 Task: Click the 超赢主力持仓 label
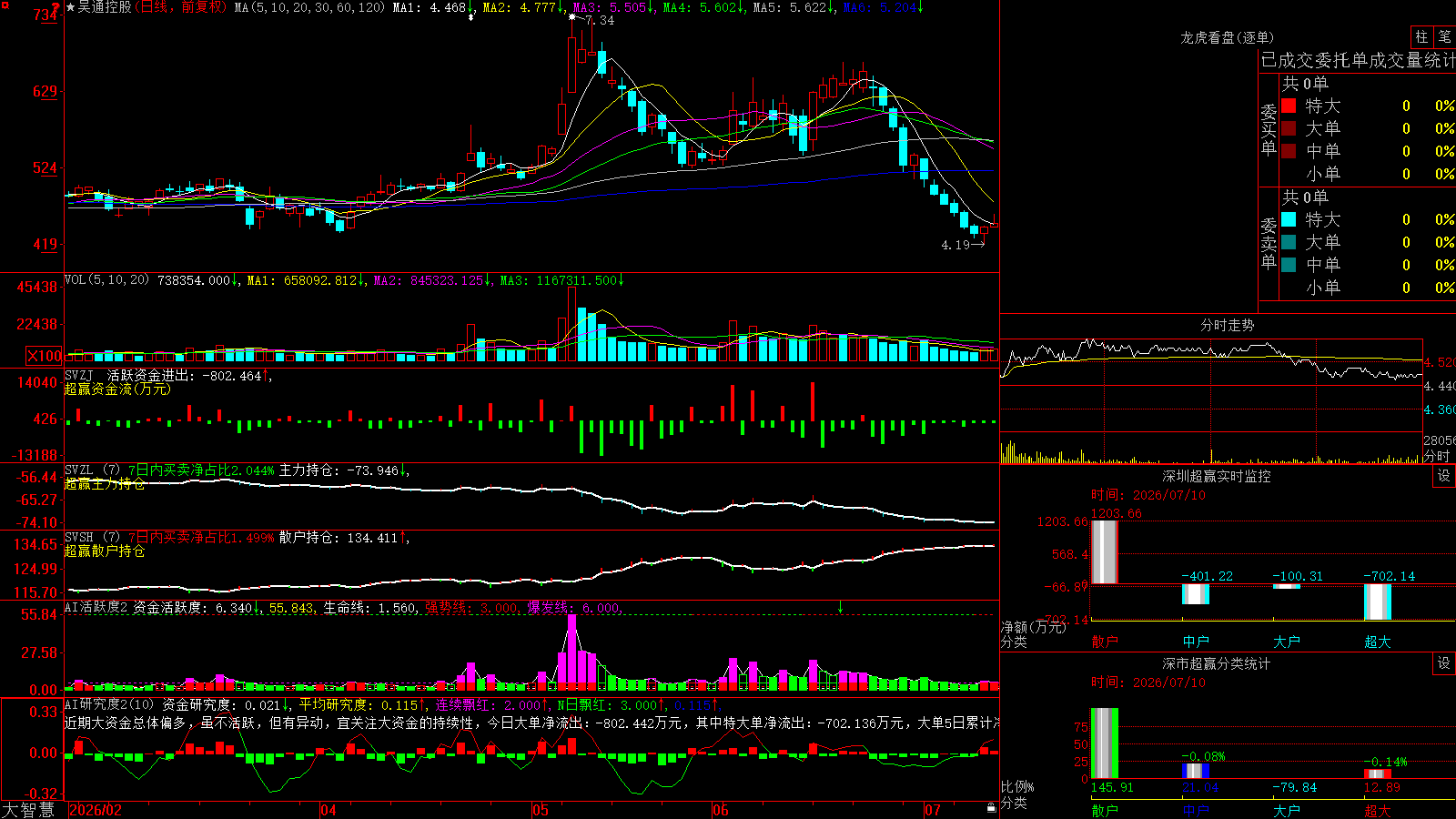(105, 484)
